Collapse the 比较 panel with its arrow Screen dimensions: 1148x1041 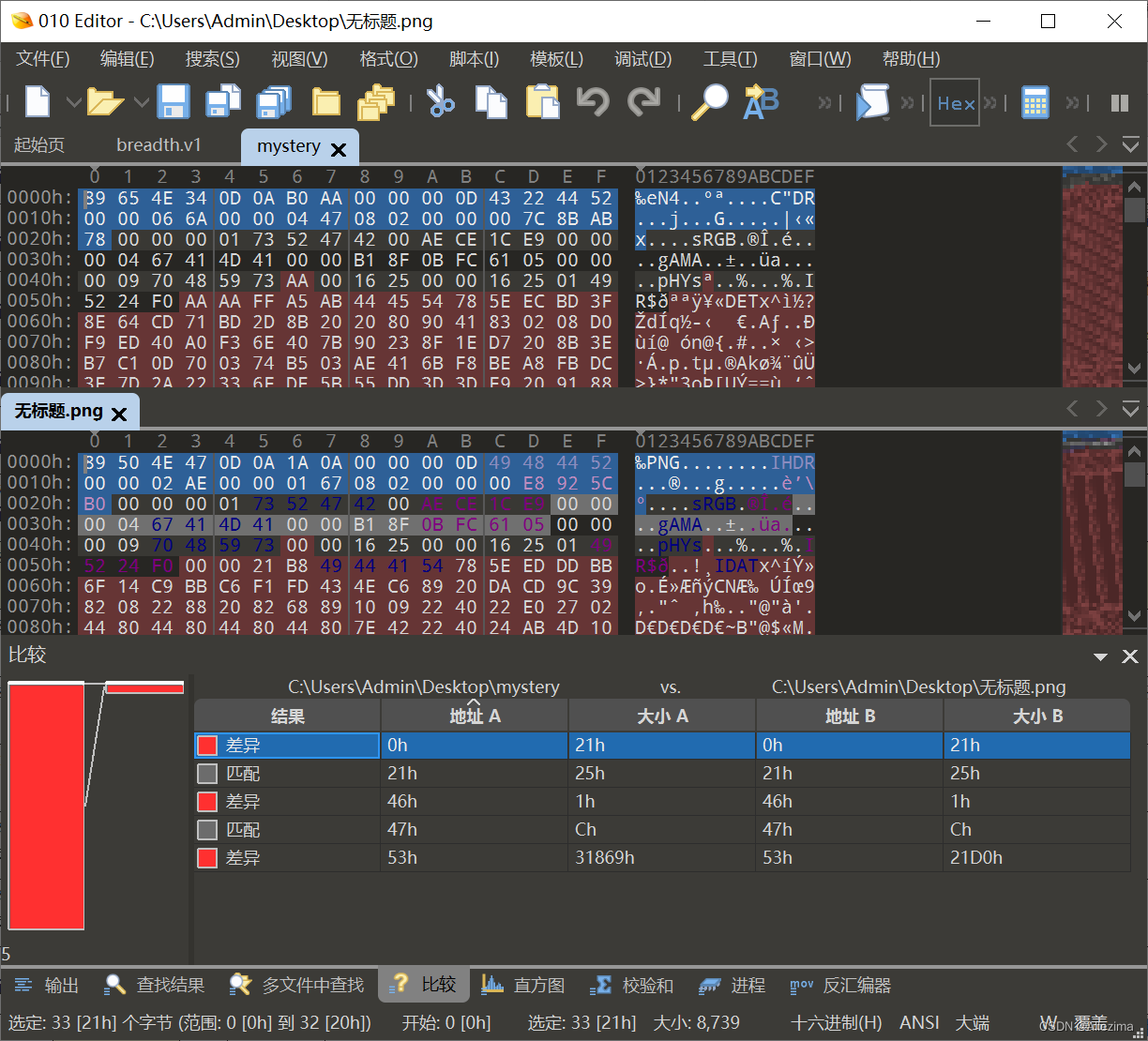pos(1099,656)
